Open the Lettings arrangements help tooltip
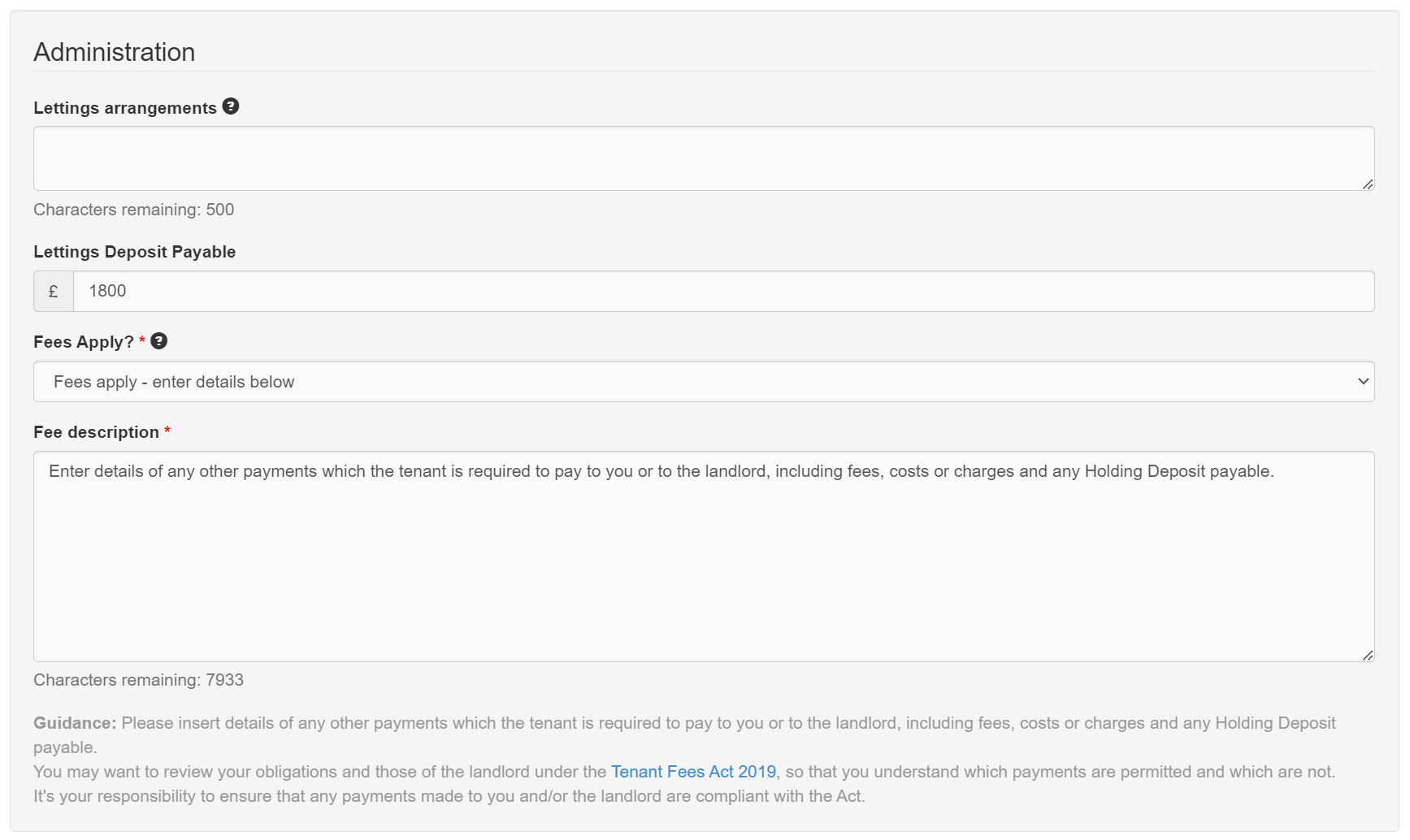The height and width of the screenshot is (840, 1410). (x=230, y=106)
